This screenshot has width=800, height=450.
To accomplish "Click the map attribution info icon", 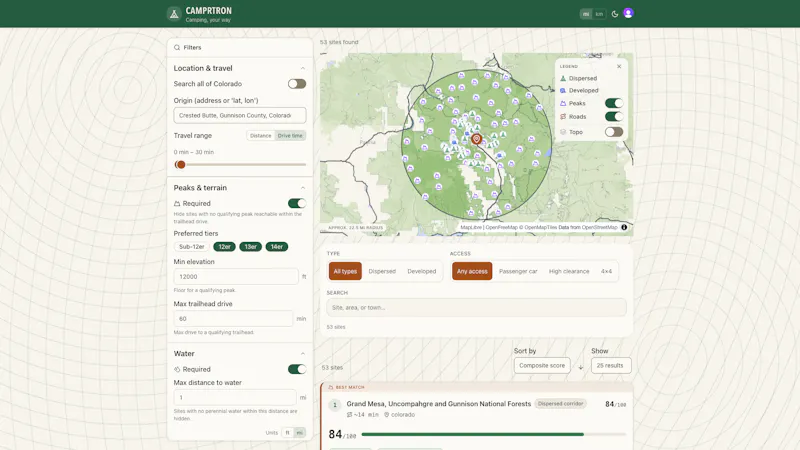I will 624,228.
